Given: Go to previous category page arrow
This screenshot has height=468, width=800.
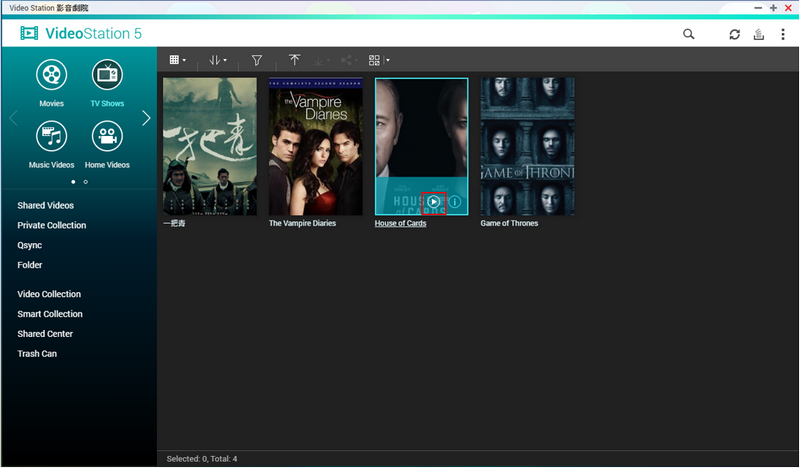Looking at the screenshot, I should [x=13, y=118].
